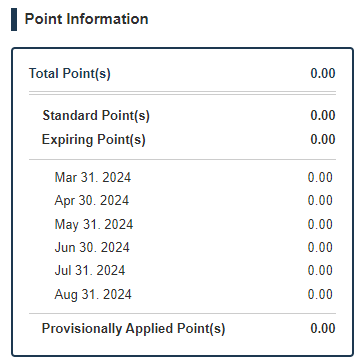Click the Expiring Point(s) value

(323, 139)
